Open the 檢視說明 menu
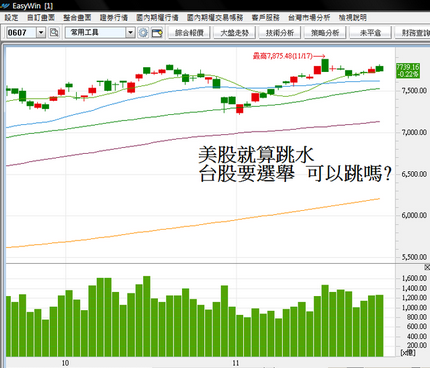 [x=353, y=18]
